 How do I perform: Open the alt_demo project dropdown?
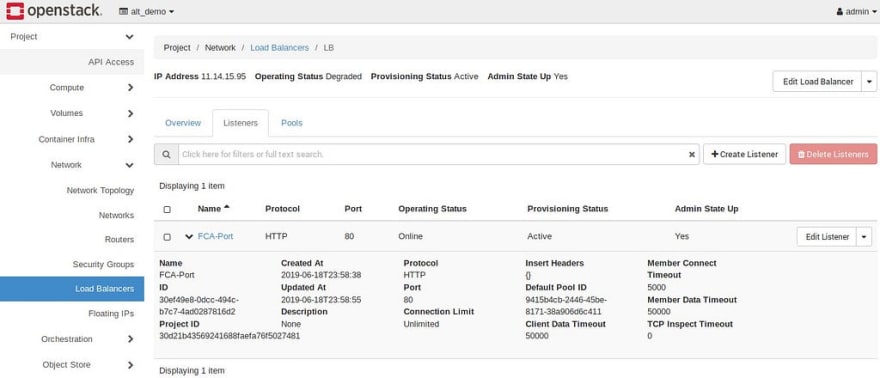(x=146, y=11)
